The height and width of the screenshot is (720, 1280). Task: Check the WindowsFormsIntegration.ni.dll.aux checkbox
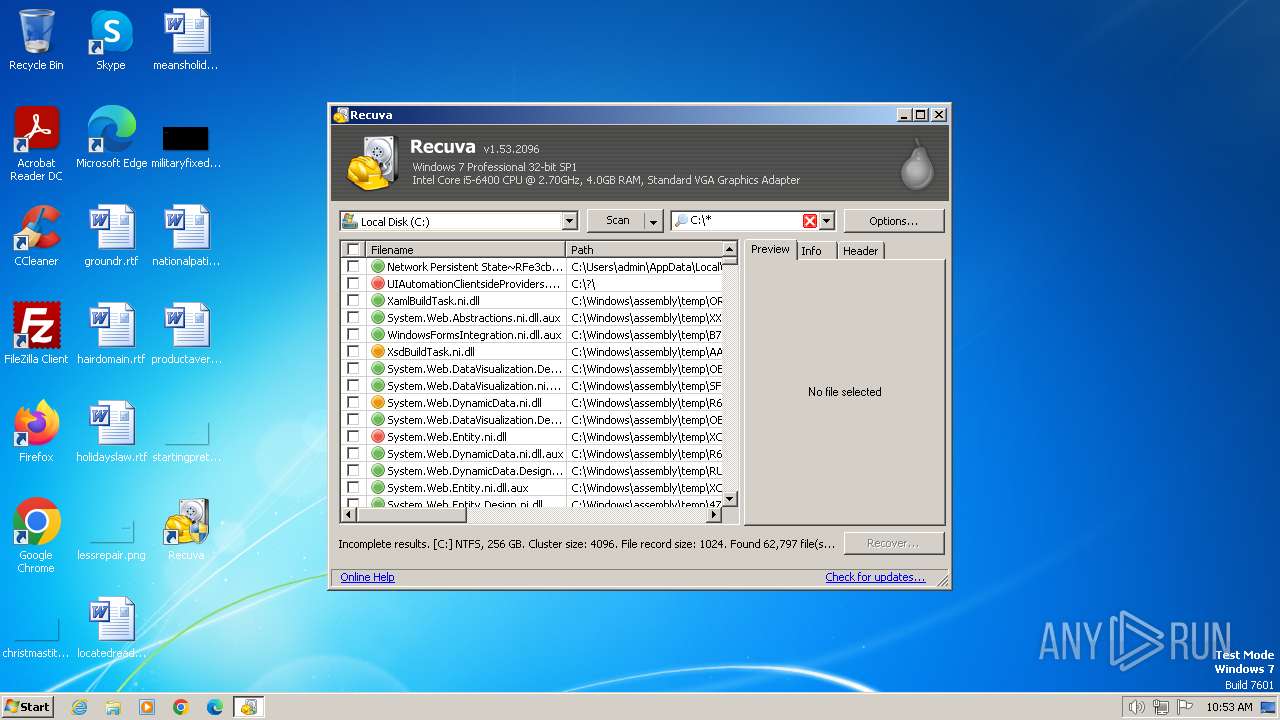tap(353, 335)
